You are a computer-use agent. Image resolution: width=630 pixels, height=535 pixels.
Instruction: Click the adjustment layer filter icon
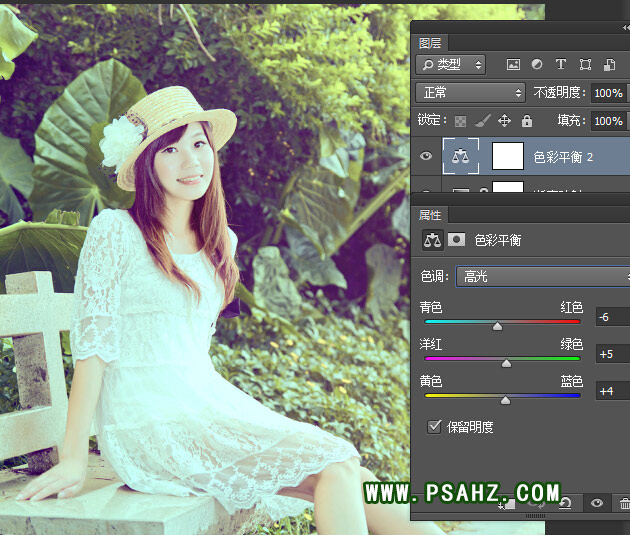(537, 65)
